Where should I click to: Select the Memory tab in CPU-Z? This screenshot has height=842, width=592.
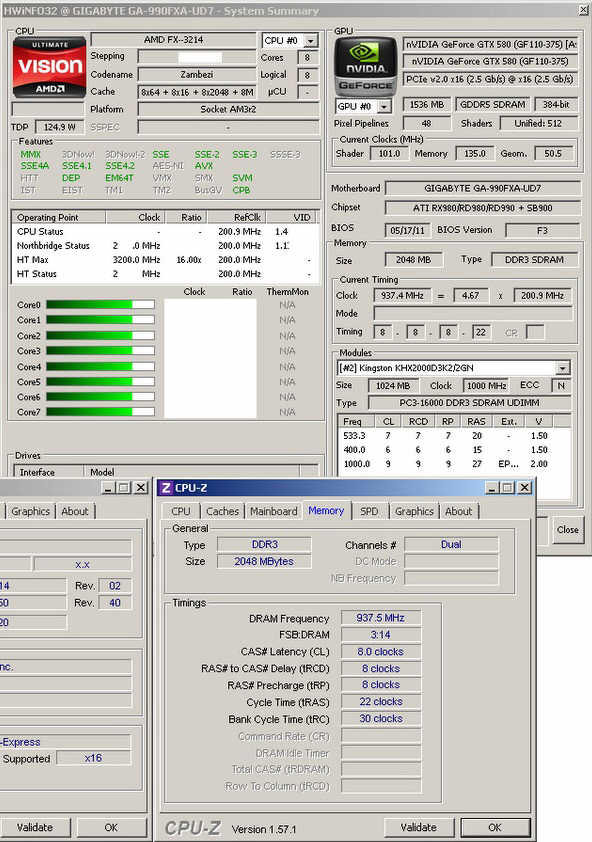pyautogui.click(x=326, y=510)
